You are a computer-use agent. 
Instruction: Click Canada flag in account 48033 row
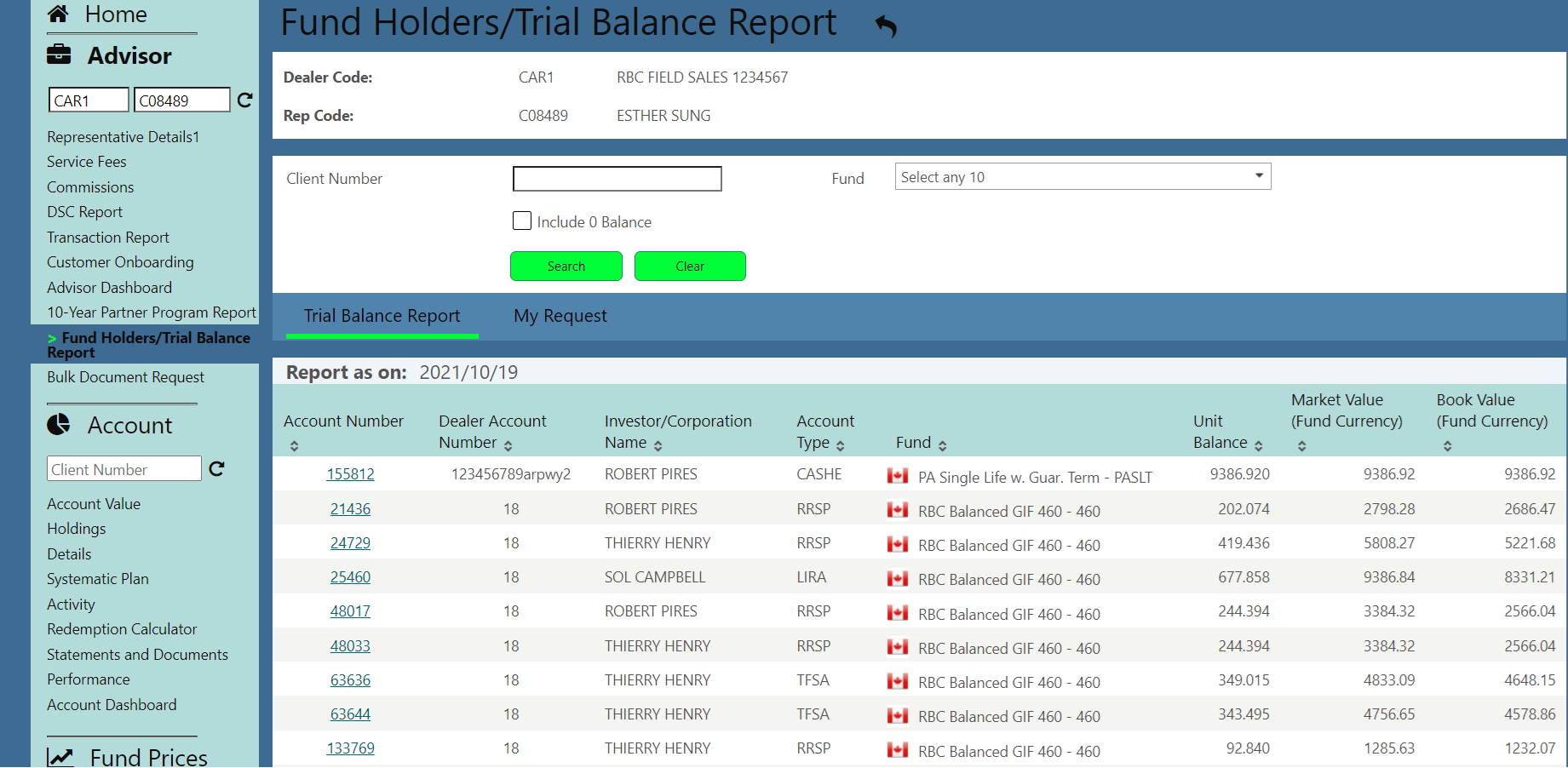pos(897,647)
